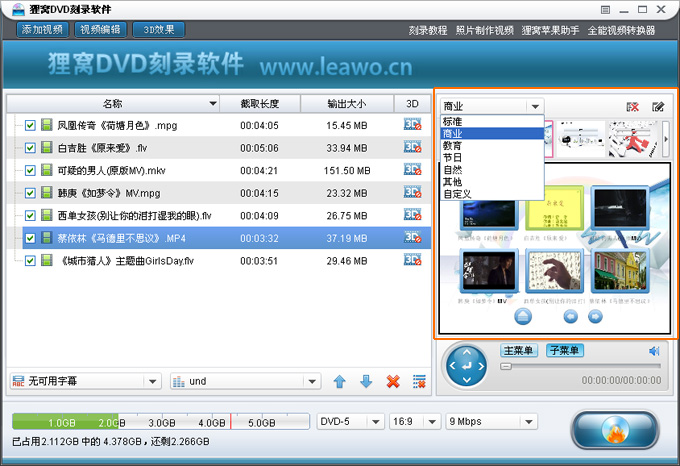Uncheck 韩庚《如梦令》MV.mpg checkbox
This screenshot has height=466, width=680.
click(x=30, y=193)
